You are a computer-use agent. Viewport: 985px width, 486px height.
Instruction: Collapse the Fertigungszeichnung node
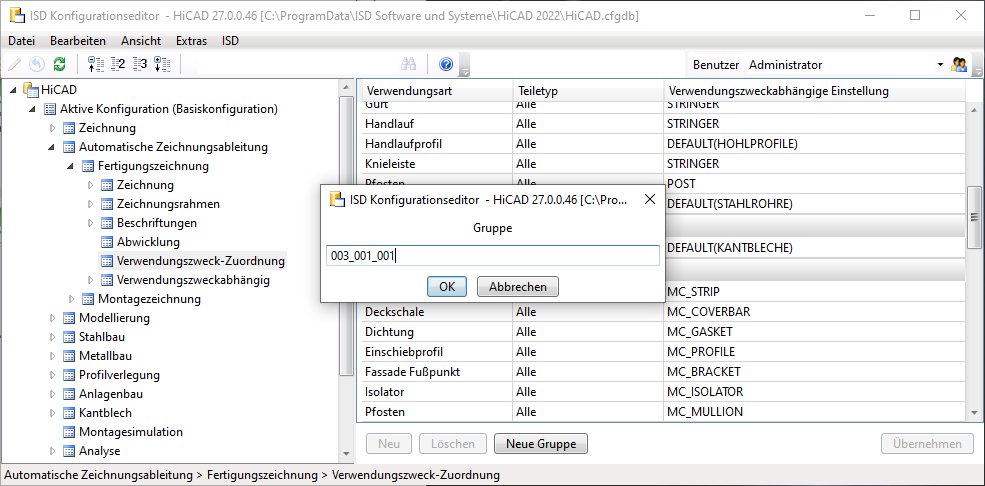[x=71, y=166]
